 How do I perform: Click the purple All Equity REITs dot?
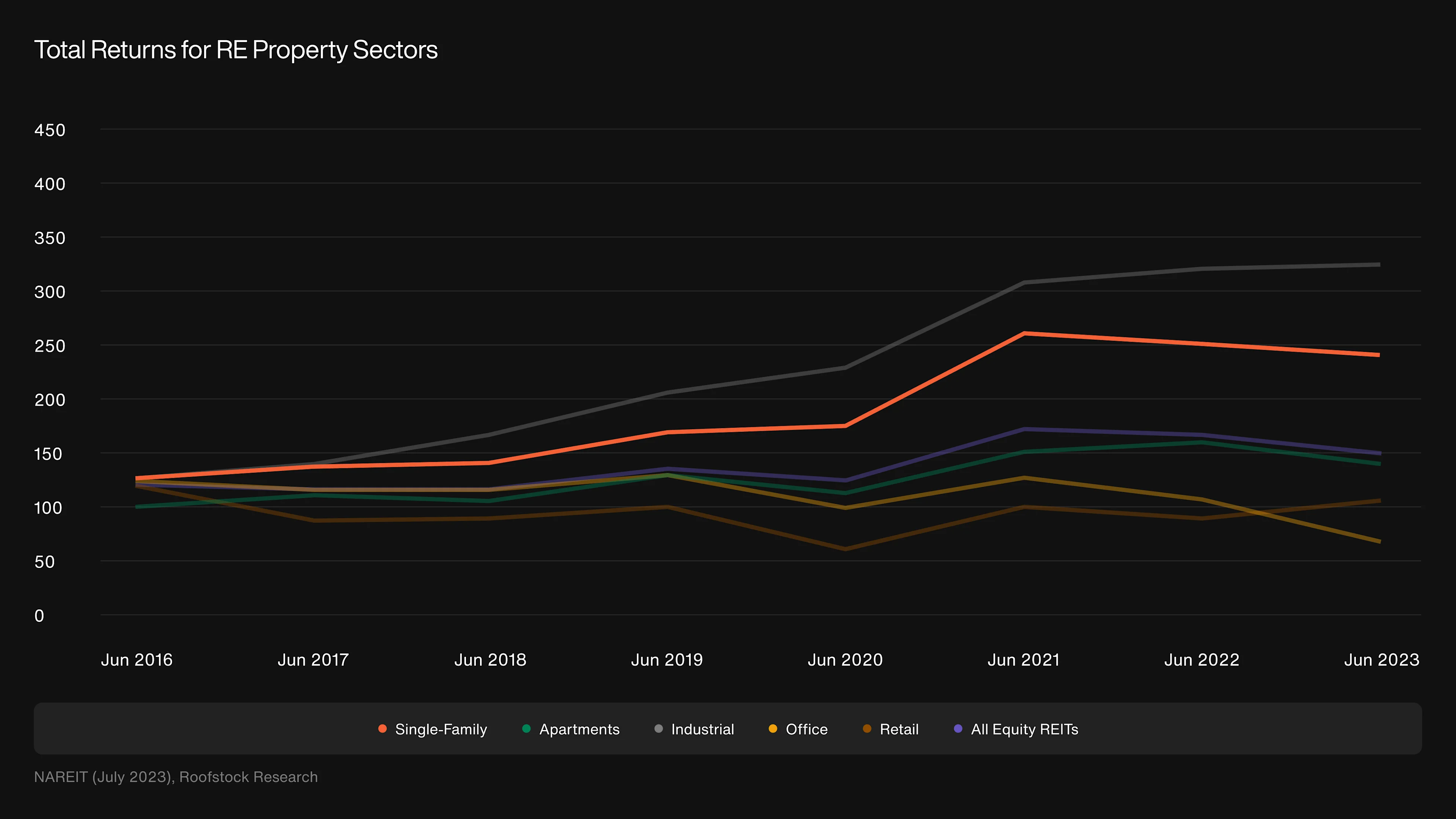coord(958,728)
